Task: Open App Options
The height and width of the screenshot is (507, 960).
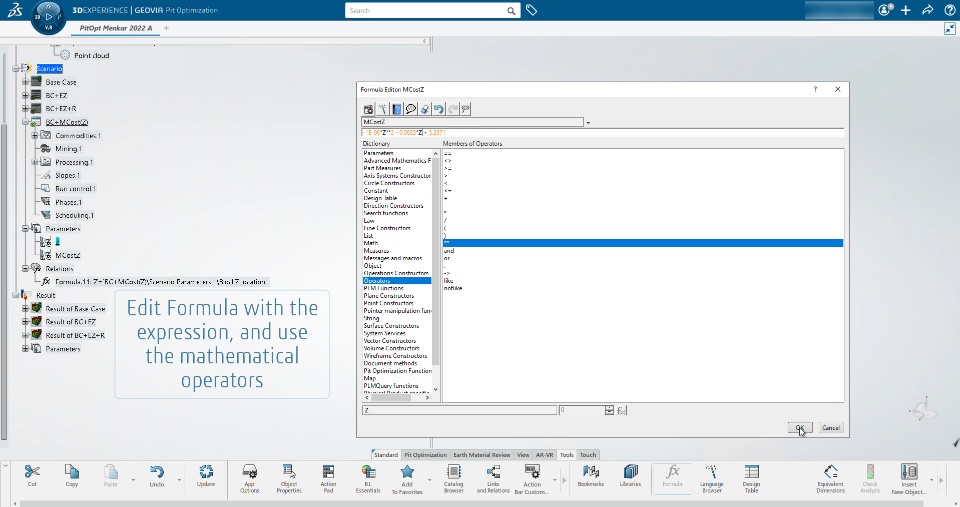Action: click(x=249, y=478)
